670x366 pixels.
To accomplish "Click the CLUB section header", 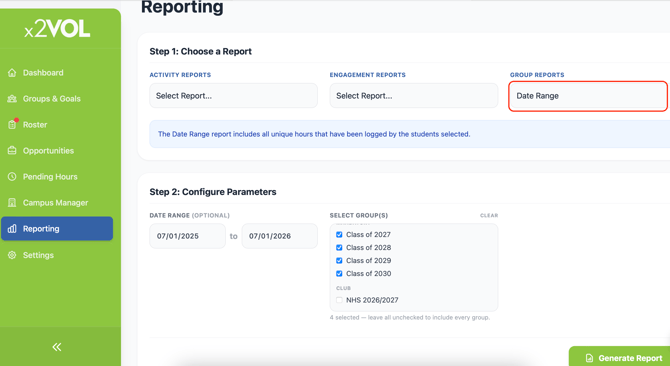I will click(x=343, y=288).
